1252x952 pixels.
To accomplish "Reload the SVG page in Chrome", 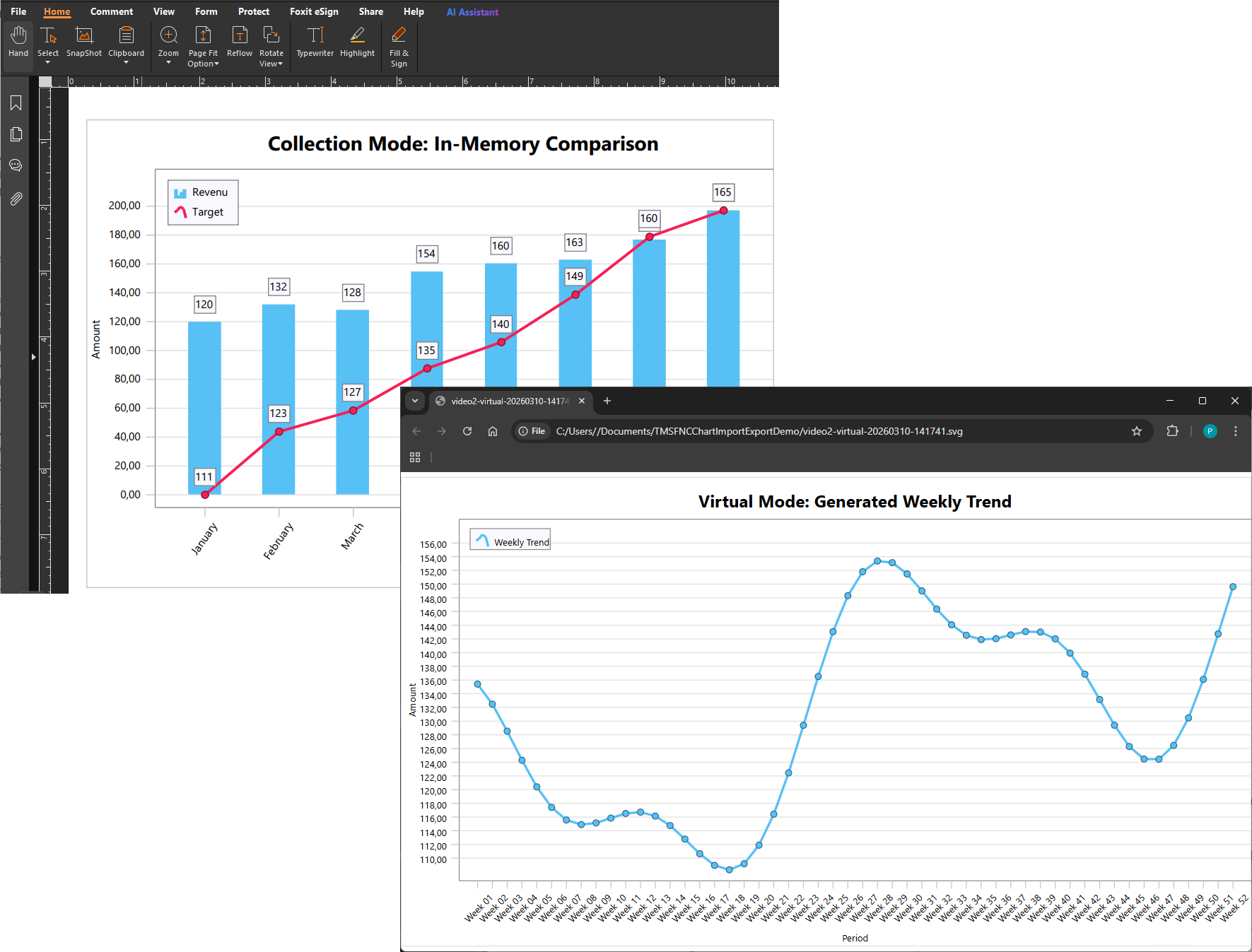I will 467,431.
